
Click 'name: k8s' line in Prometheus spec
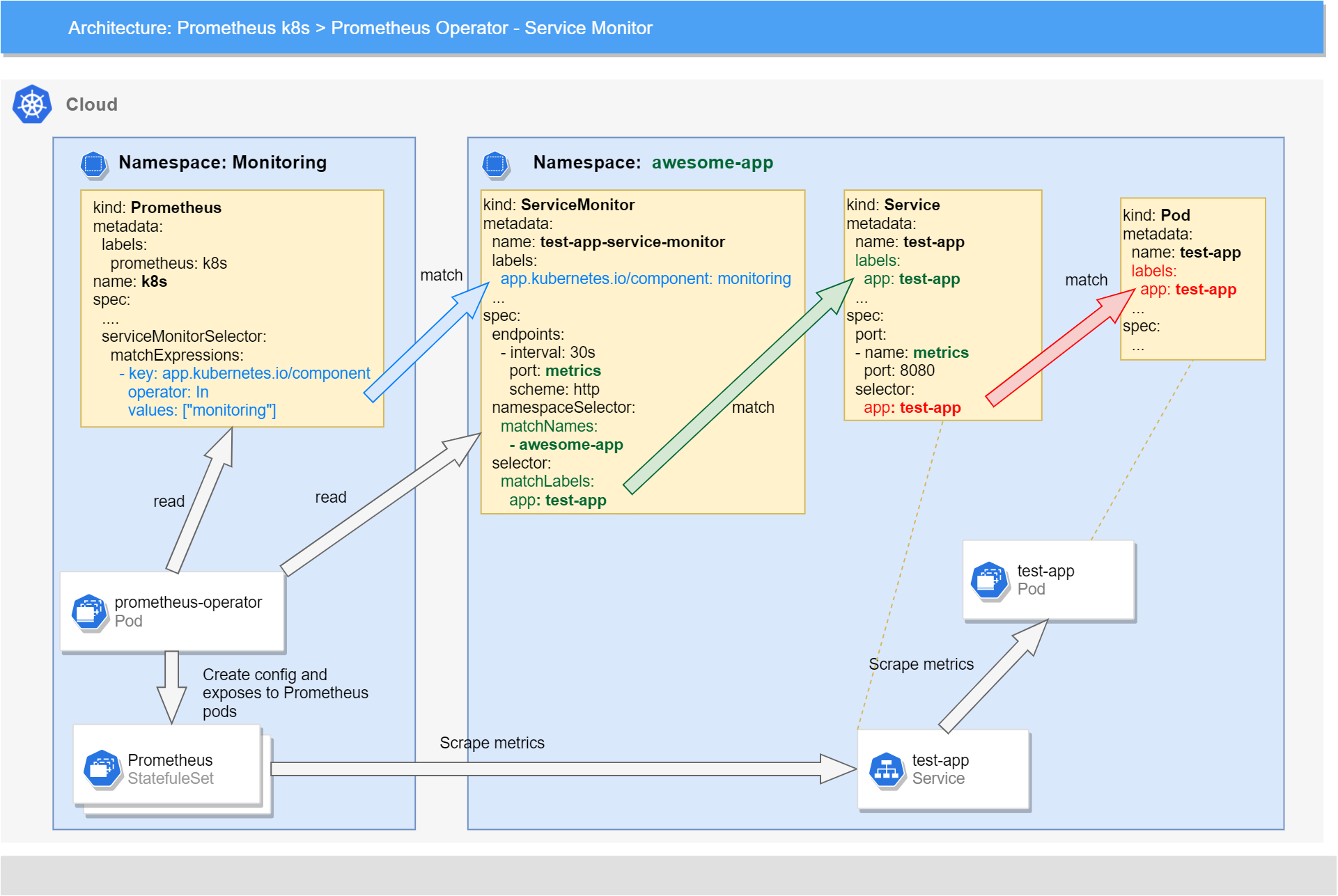coord(130,281)
